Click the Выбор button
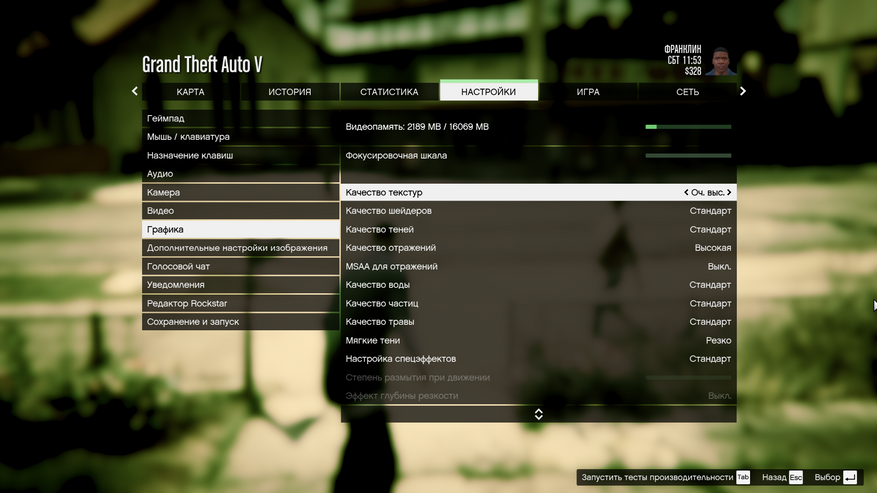This screenshot has height=493, width=877. click(836, 477)
